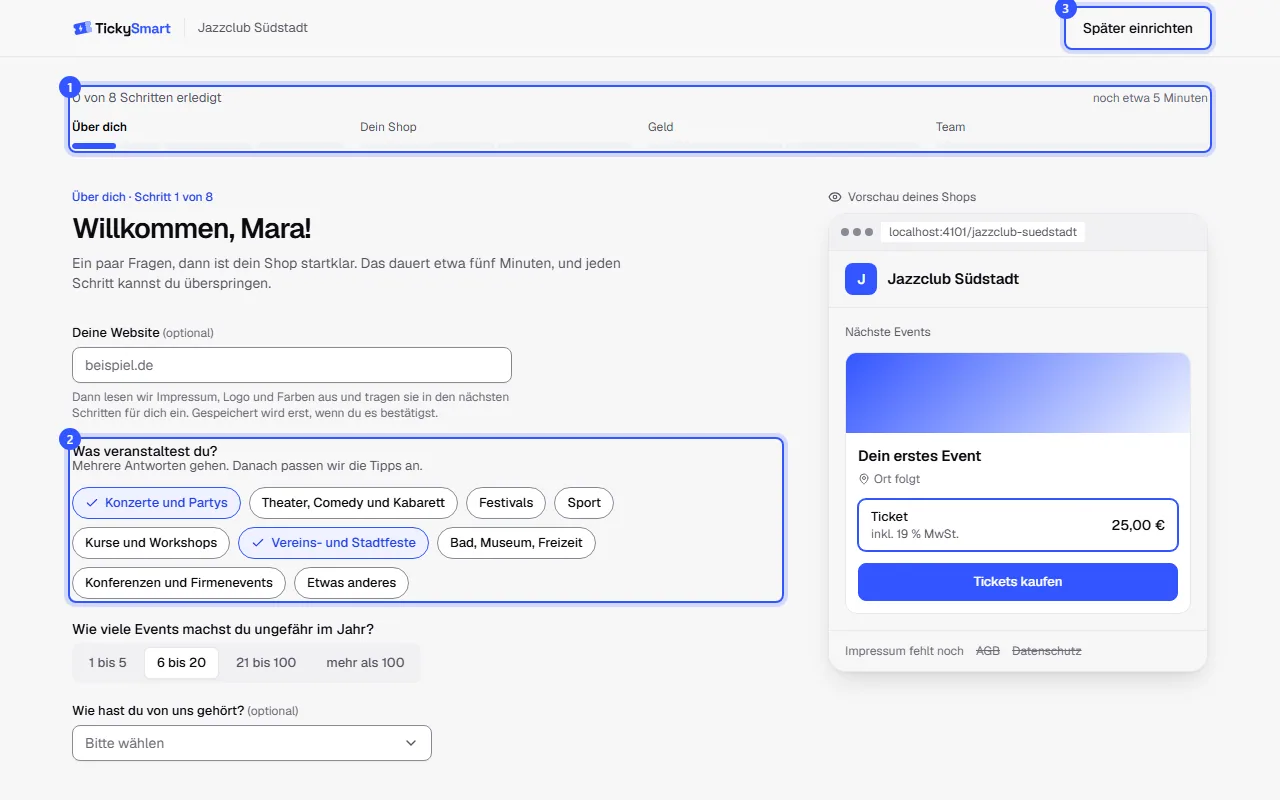Click the TickySmart ticket logo icon
This screenshot has height=800, width=1280.
coord(82,28)
